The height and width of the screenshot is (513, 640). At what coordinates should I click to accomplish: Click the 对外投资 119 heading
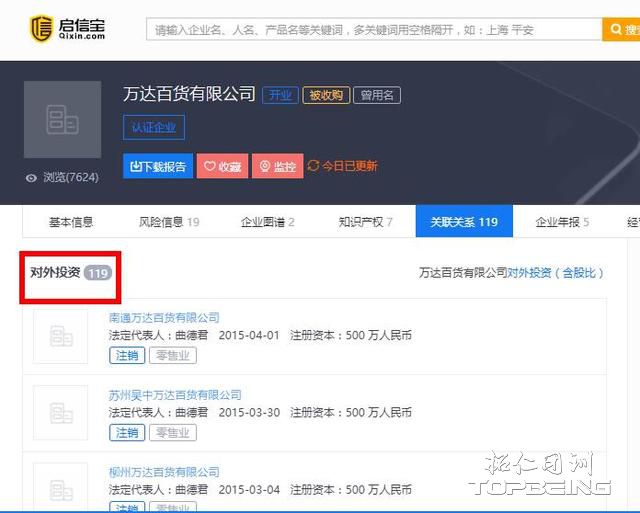pyautogui.click(x=71, y=272)
